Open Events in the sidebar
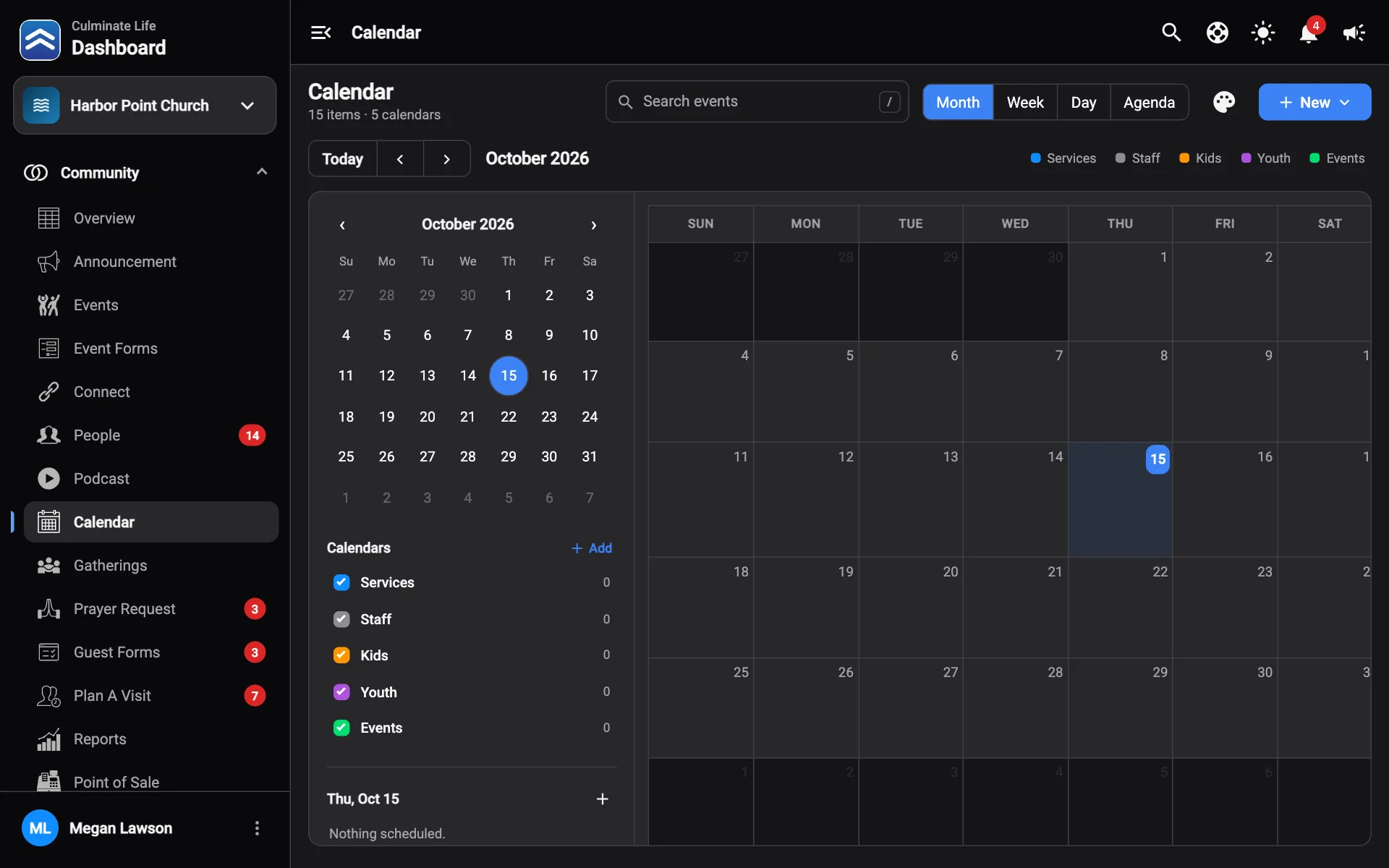The width and height of the screenshot is (1389, 868). click(151, 305)
